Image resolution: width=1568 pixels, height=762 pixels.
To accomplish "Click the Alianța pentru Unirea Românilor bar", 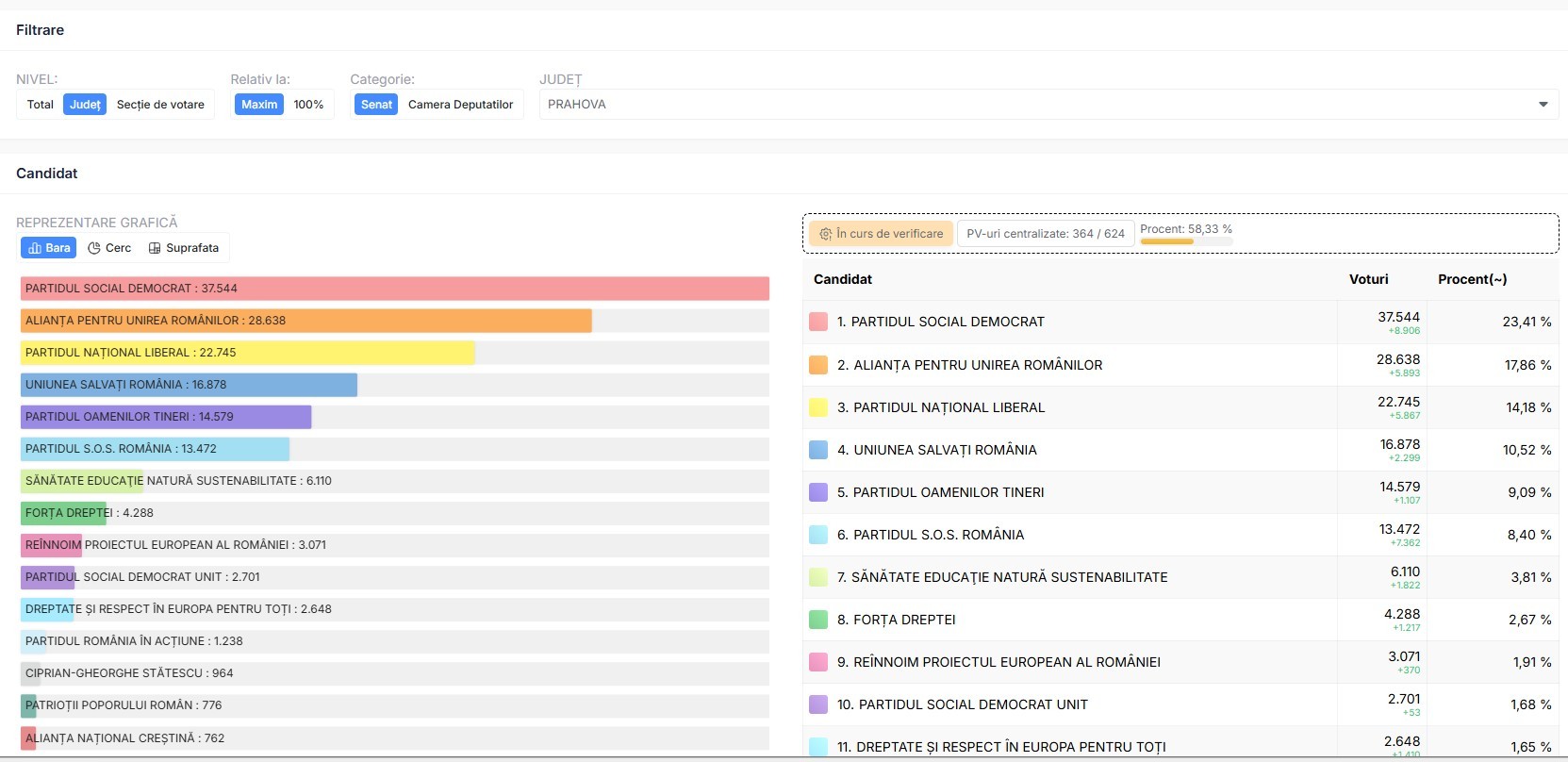I will click(306, 321).
